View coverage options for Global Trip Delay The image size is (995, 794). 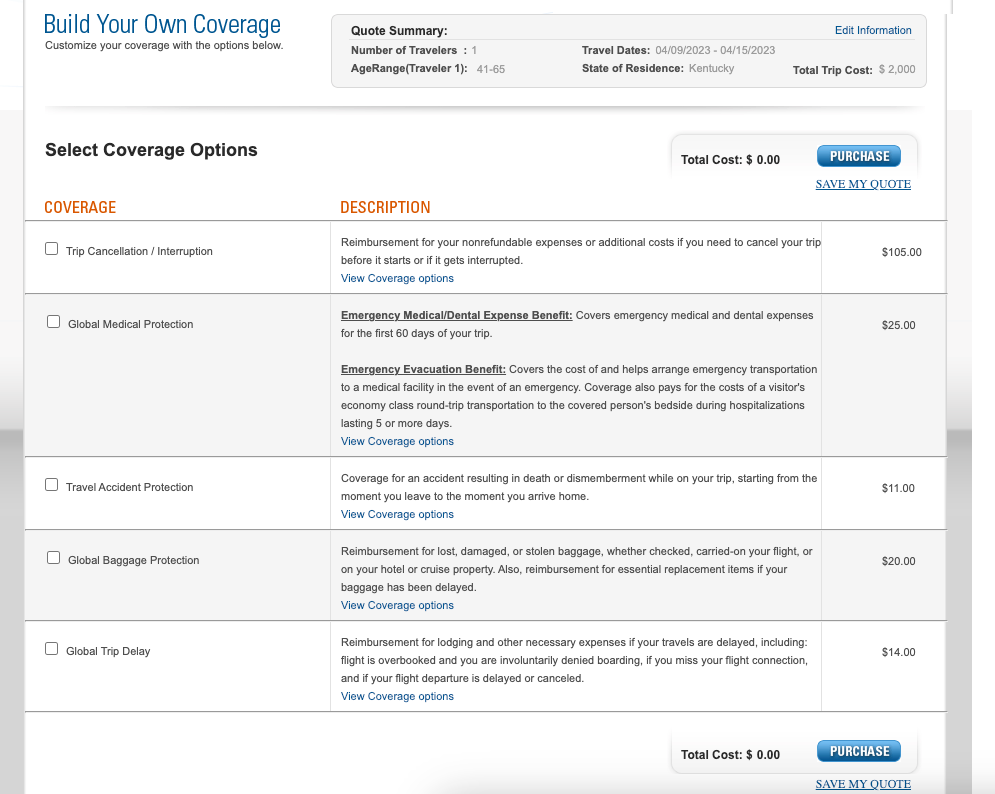[396, 696]
